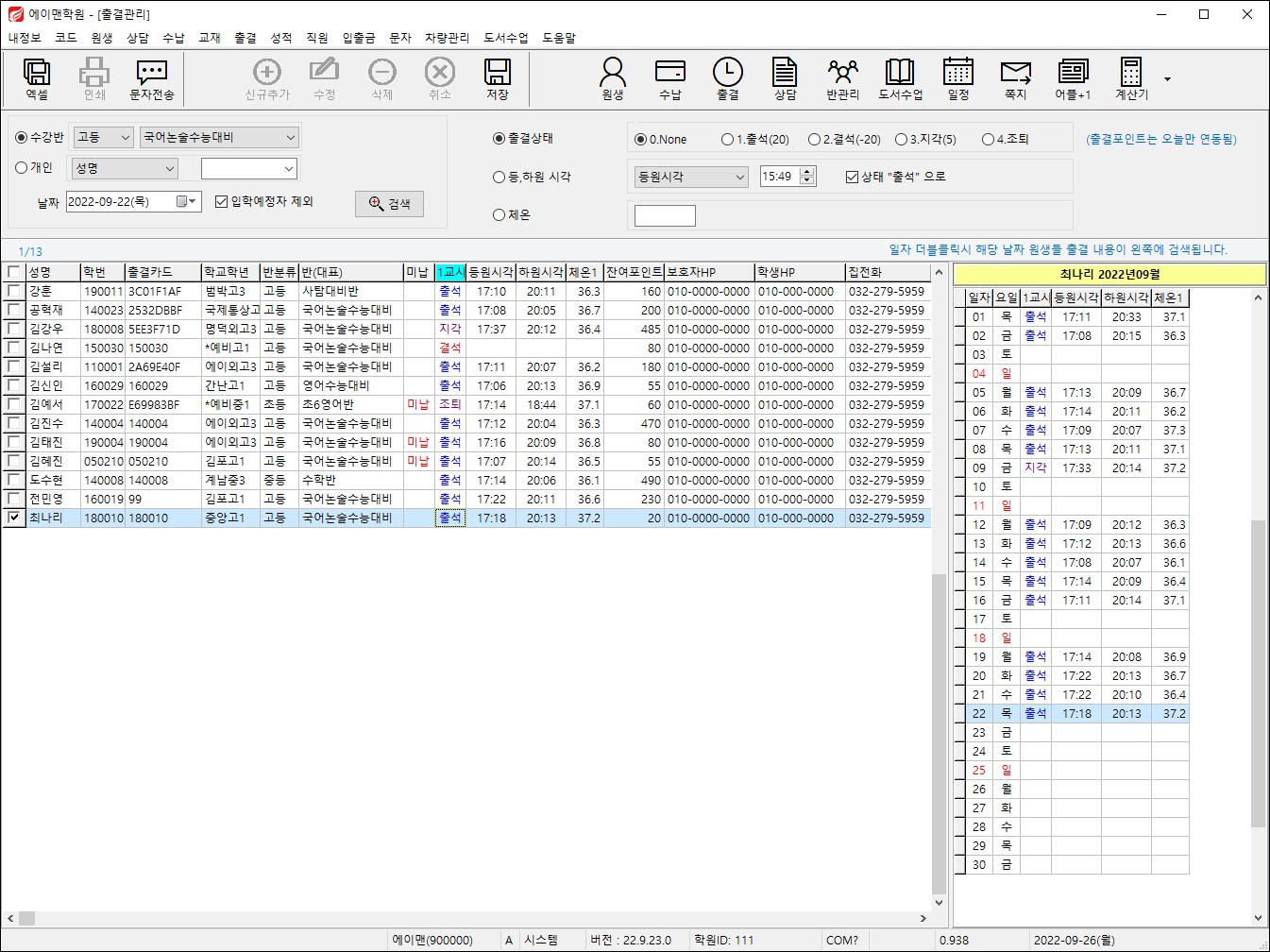Click the 검색 search button
The width and height of the screenshot is (1270, 952).
[389, 204]
